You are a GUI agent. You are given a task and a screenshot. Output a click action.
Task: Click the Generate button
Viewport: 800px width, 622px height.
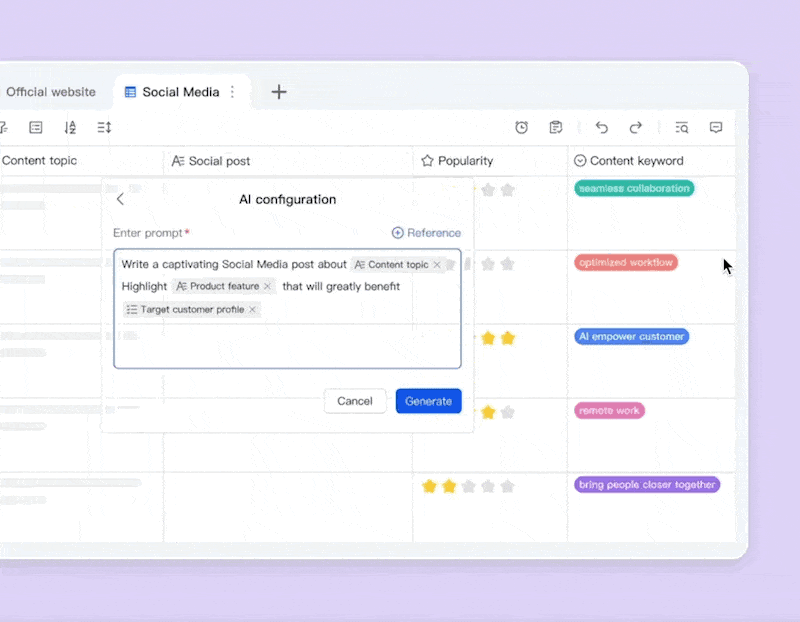(x=429, y=401)
